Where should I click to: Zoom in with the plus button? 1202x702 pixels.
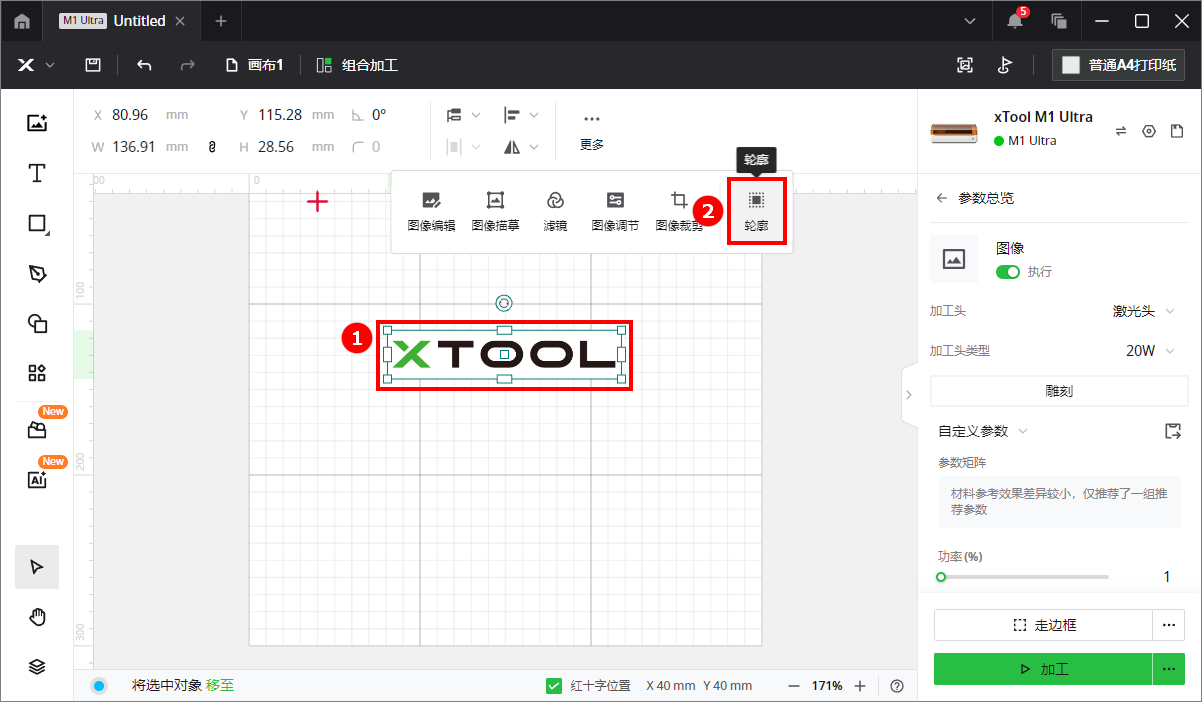click(860, 686)
